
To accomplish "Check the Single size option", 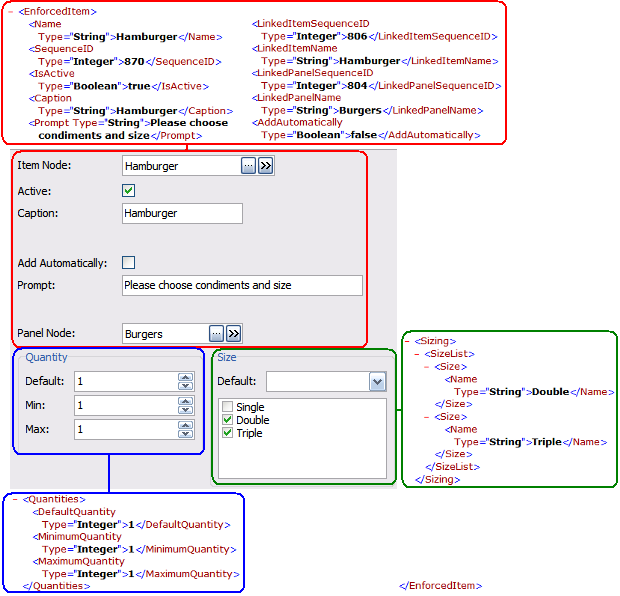I will click(x=228, y=407).
